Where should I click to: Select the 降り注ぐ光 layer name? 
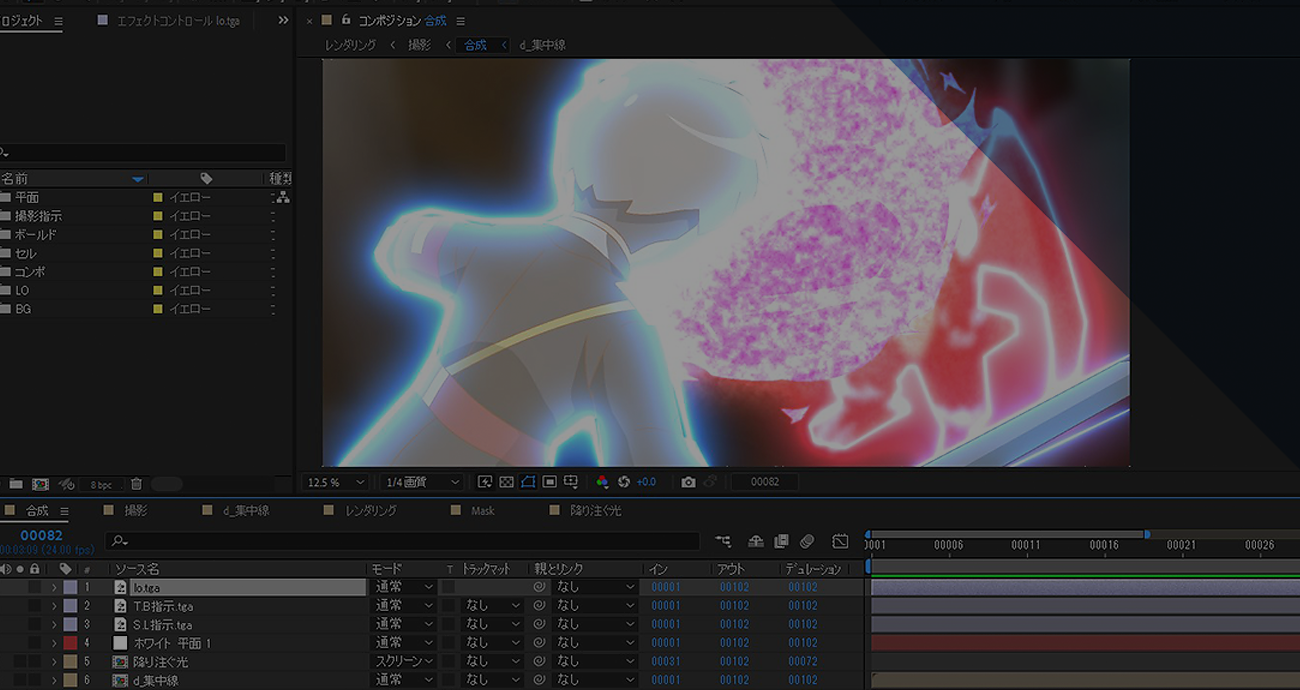[x=161, y=661]
